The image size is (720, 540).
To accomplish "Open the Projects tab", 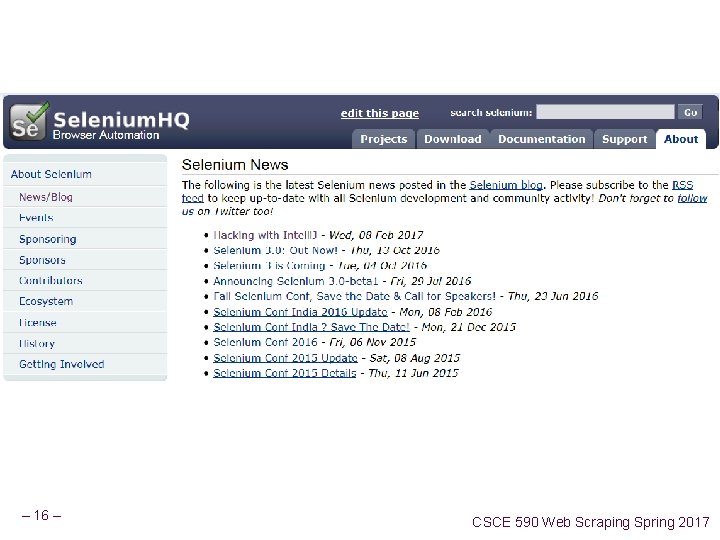I will pos(383,139).
